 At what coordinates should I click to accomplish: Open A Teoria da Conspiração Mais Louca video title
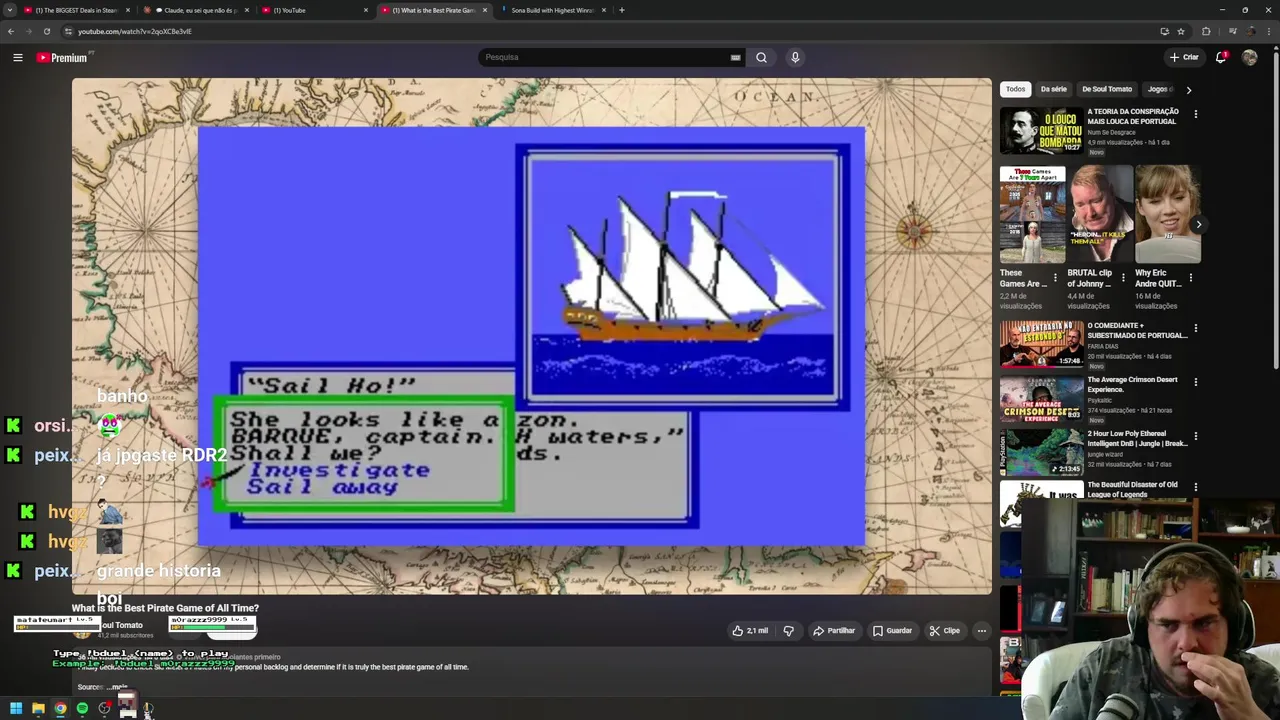(1133, 116)
